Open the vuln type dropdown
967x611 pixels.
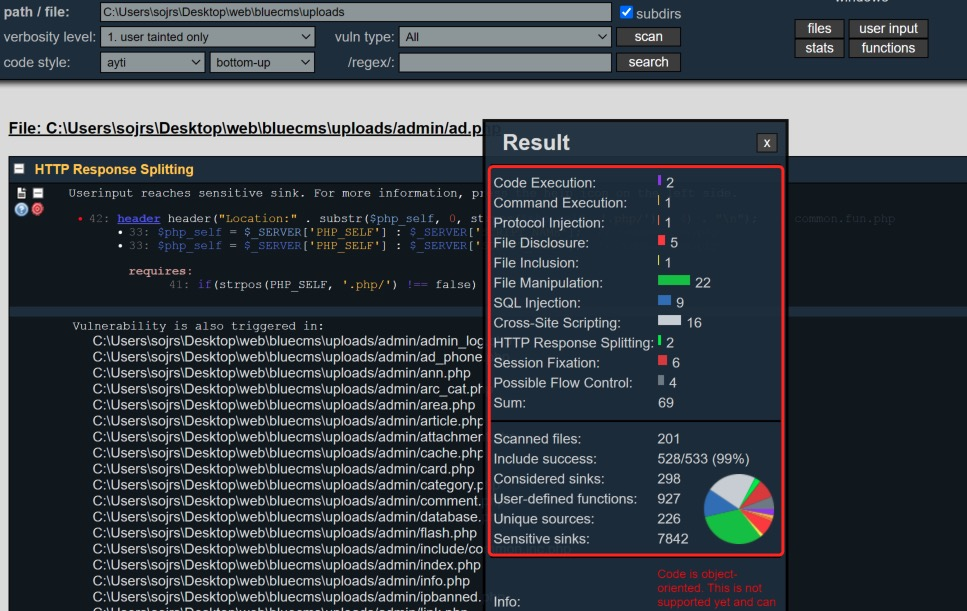[x=505, y=37]
